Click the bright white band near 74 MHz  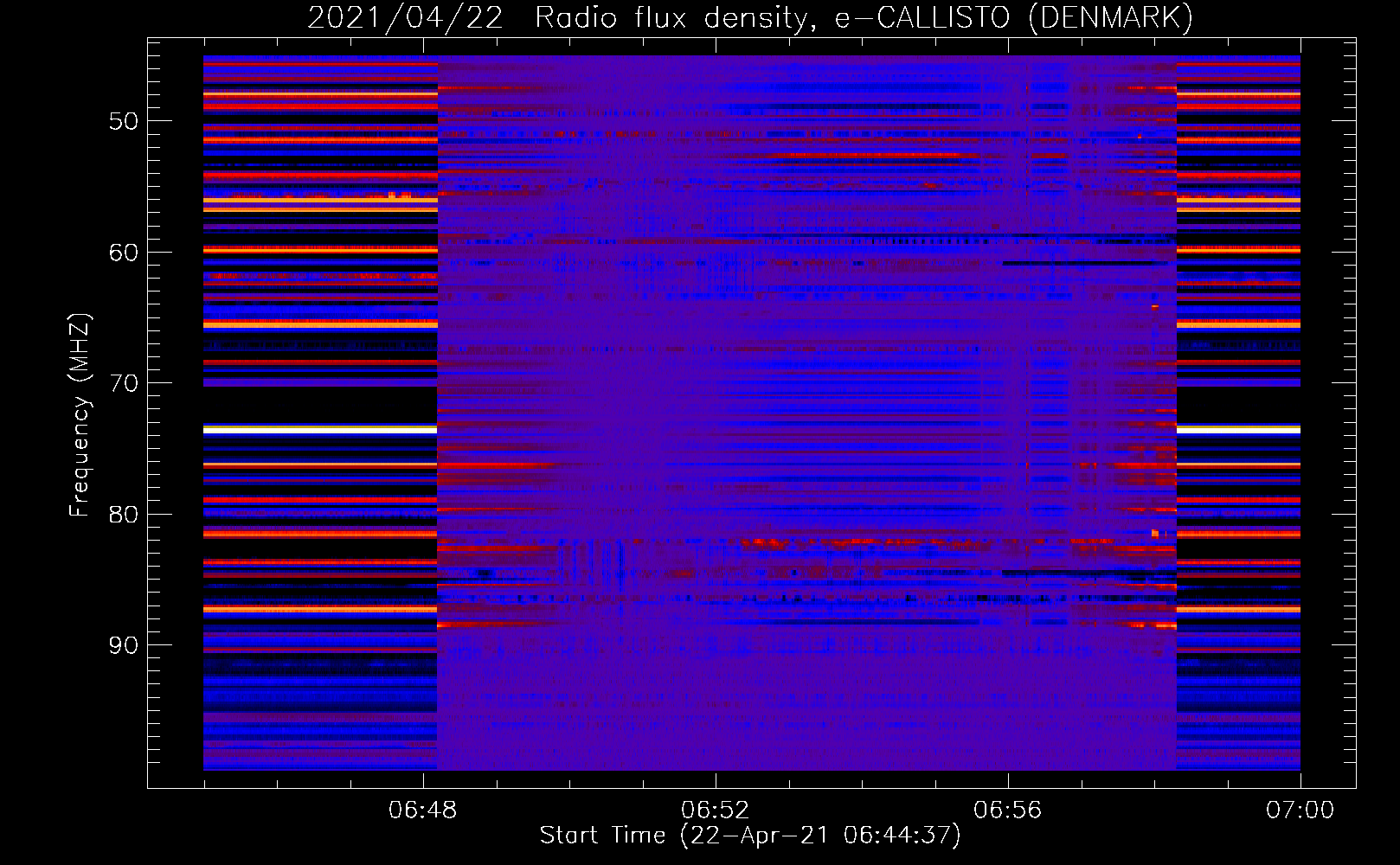(x=320, y=429)
